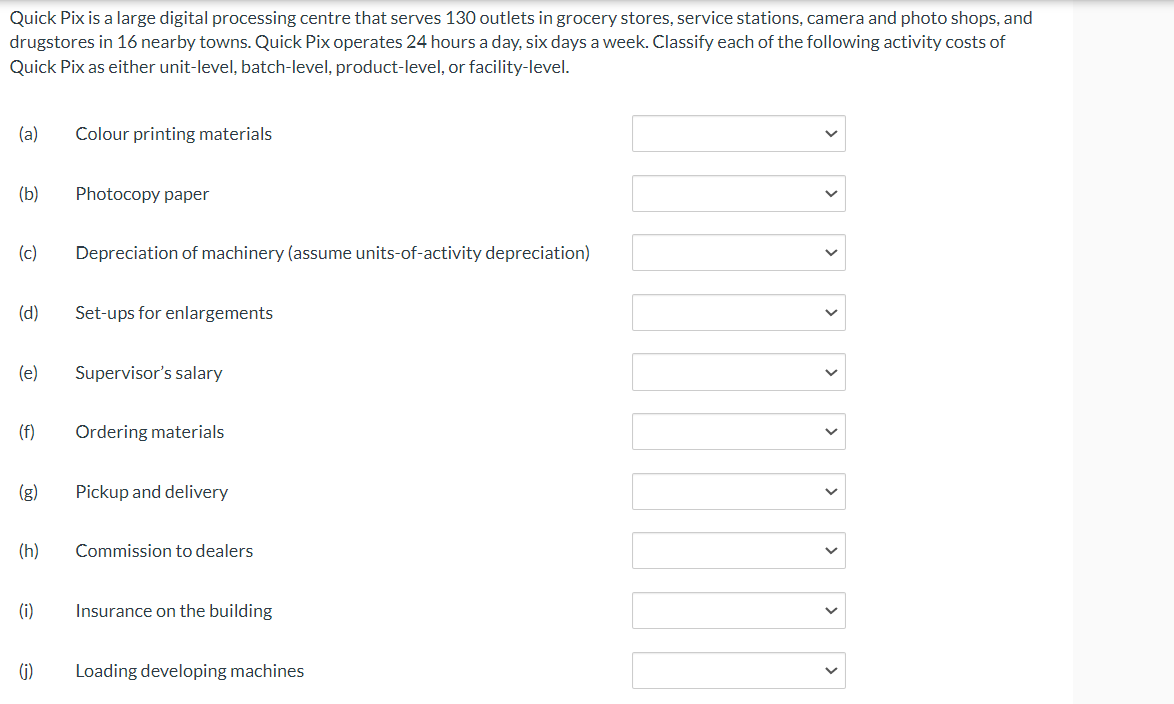
Task: Click the chevron icon on the last dropdown
Action: tap(829, 670)
